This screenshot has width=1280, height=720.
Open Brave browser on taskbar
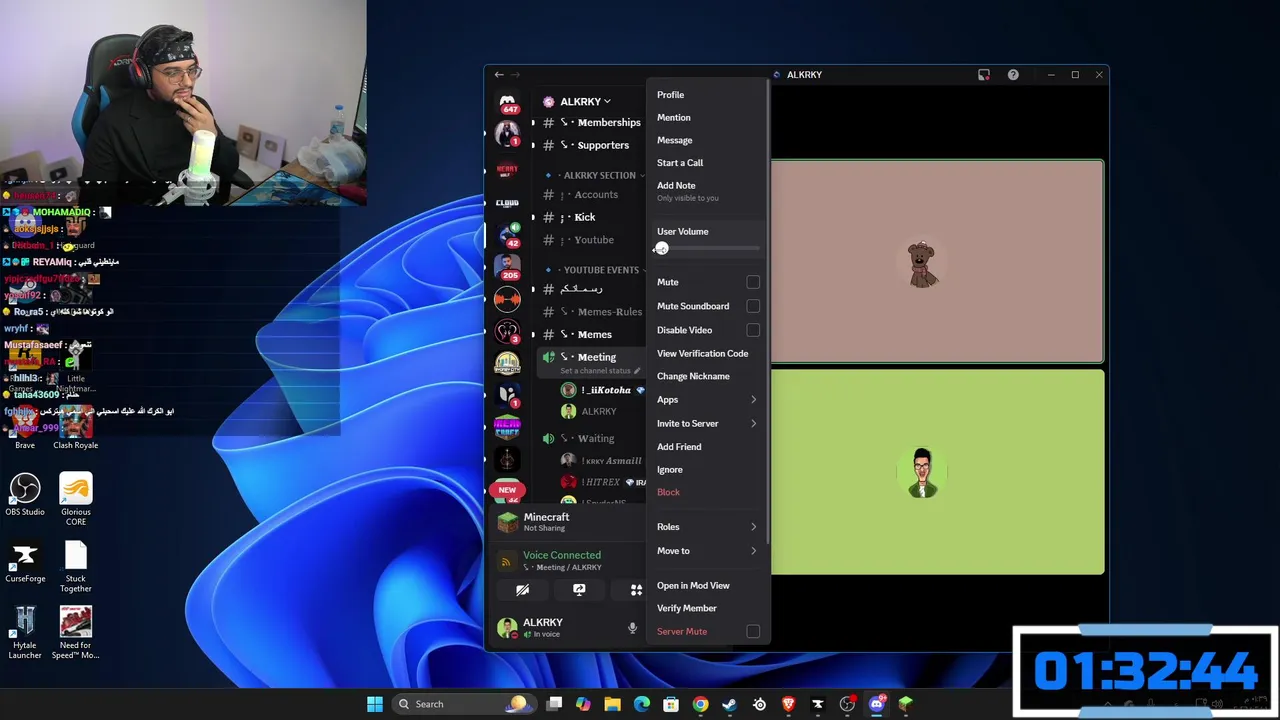pos(788,704)
